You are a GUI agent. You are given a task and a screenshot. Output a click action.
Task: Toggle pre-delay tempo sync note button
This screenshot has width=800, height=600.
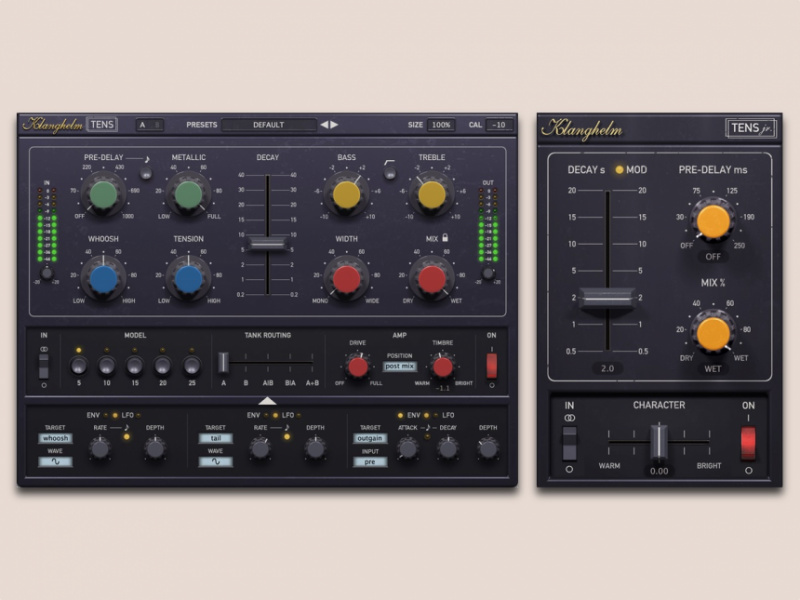tap(146, 174)
